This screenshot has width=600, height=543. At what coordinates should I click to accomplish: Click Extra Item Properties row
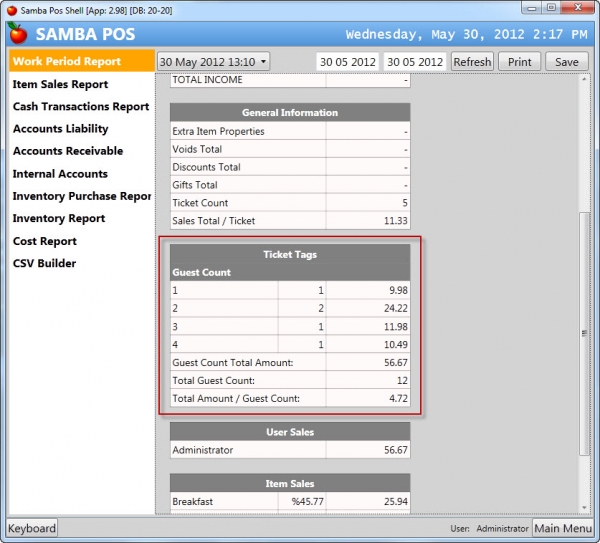290,131
